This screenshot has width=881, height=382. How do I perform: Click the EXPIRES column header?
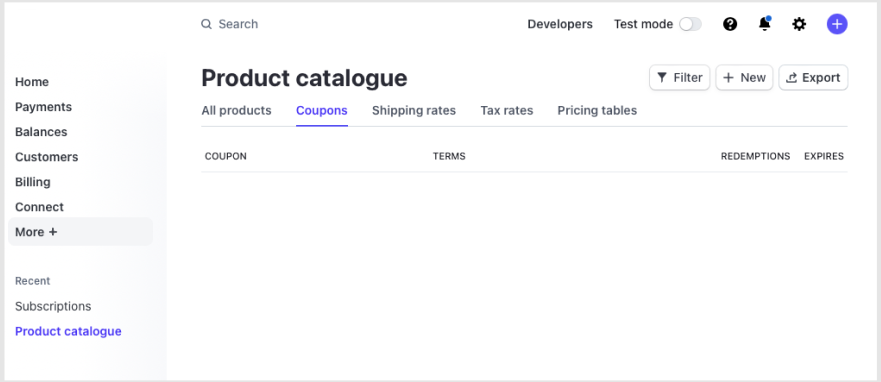point(824,156)
